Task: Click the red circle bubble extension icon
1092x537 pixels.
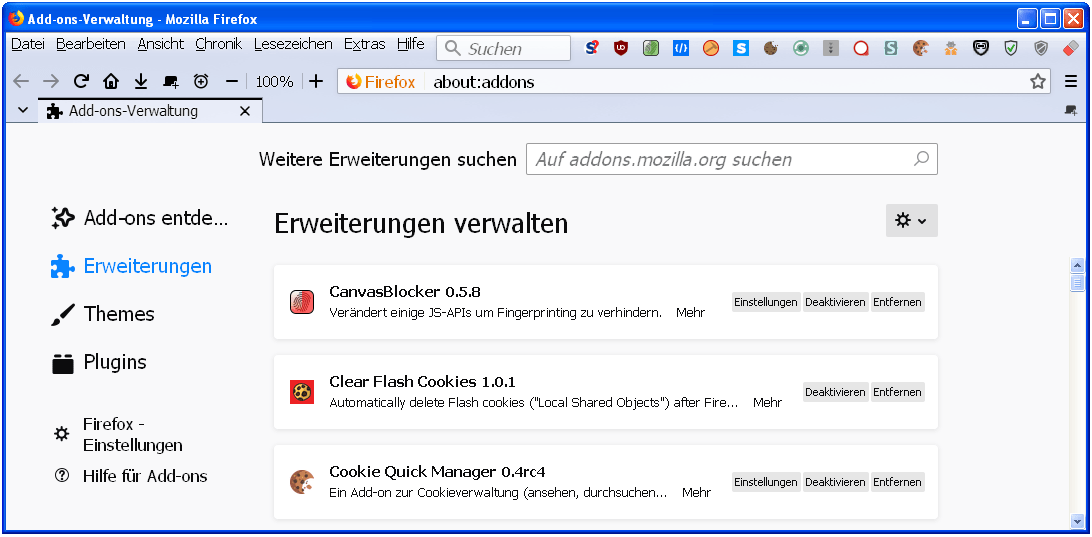Action: pos(861,48)
